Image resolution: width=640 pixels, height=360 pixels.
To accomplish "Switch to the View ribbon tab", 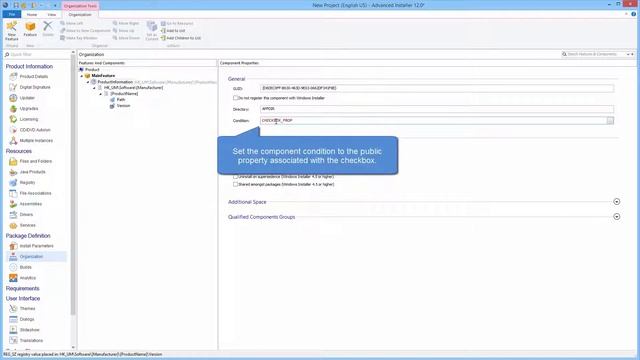I will pos(51,15).
